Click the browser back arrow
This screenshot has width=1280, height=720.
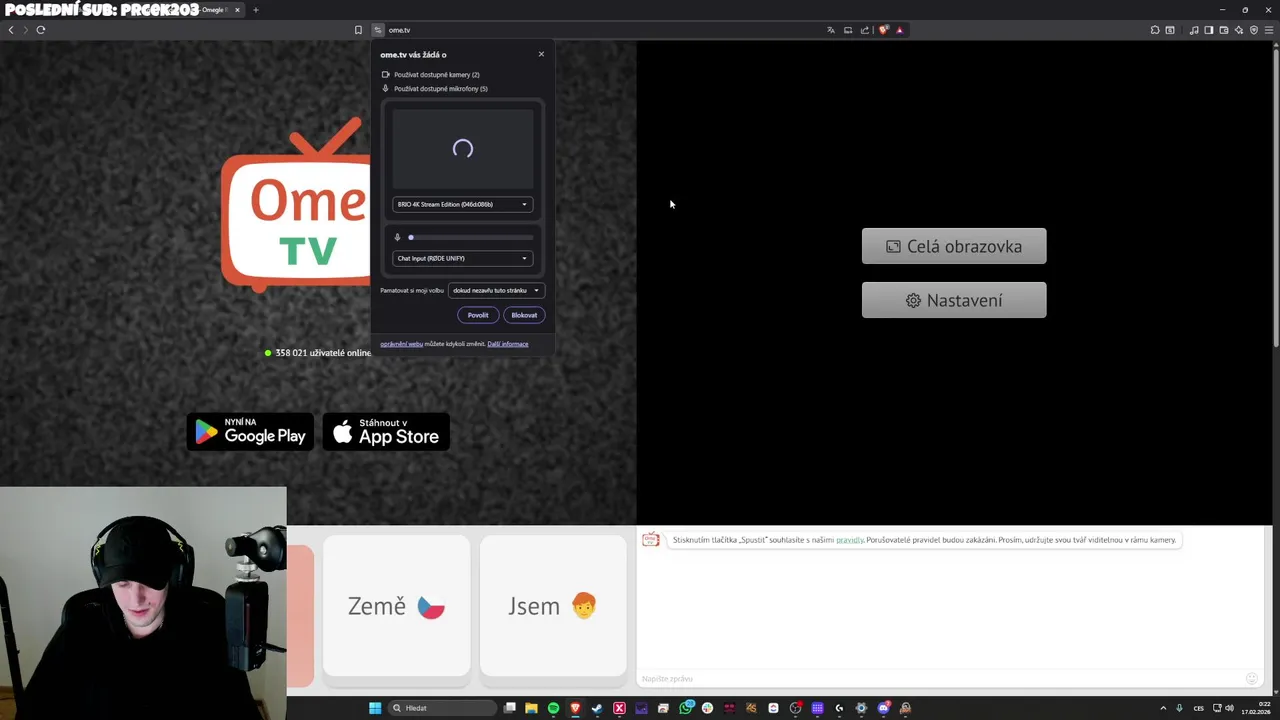tap(11, 30)
